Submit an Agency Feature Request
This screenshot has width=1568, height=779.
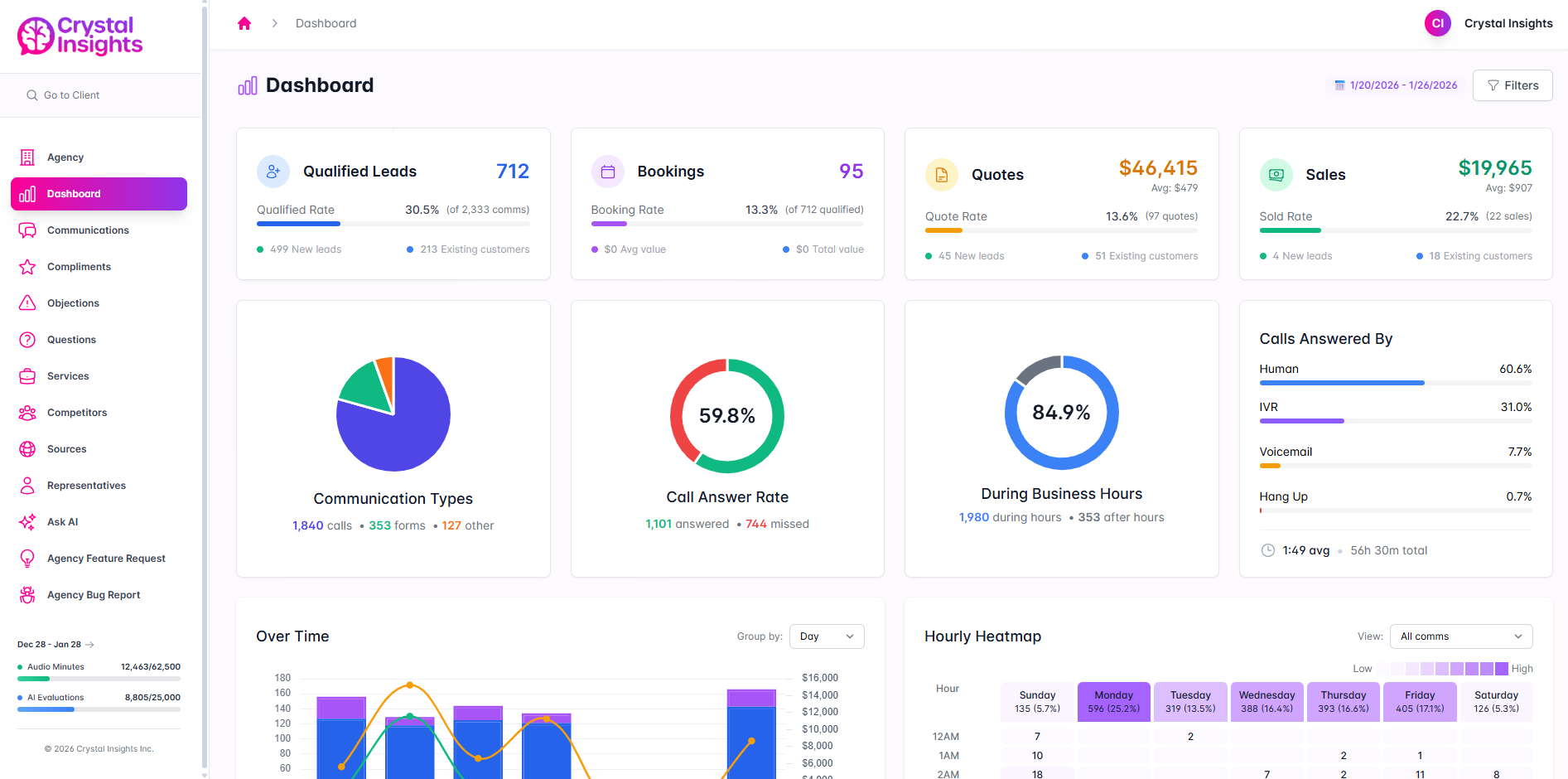(x=106, y=558)
